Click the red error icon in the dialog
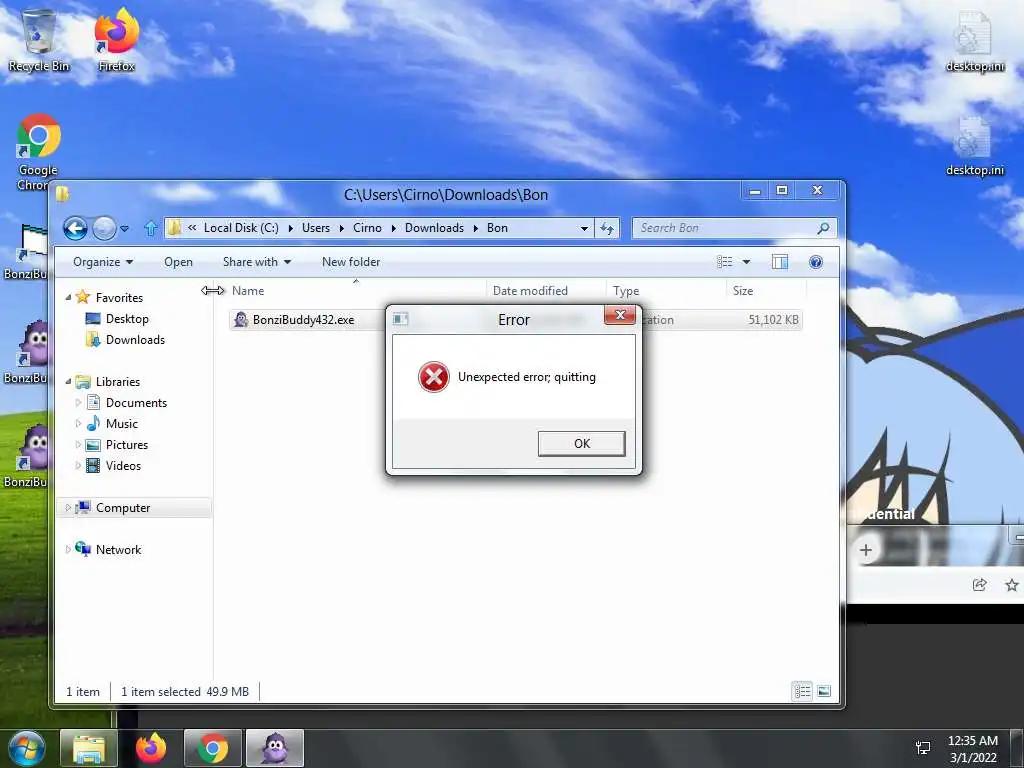The image size is (1024, 768). click(434, 377)
